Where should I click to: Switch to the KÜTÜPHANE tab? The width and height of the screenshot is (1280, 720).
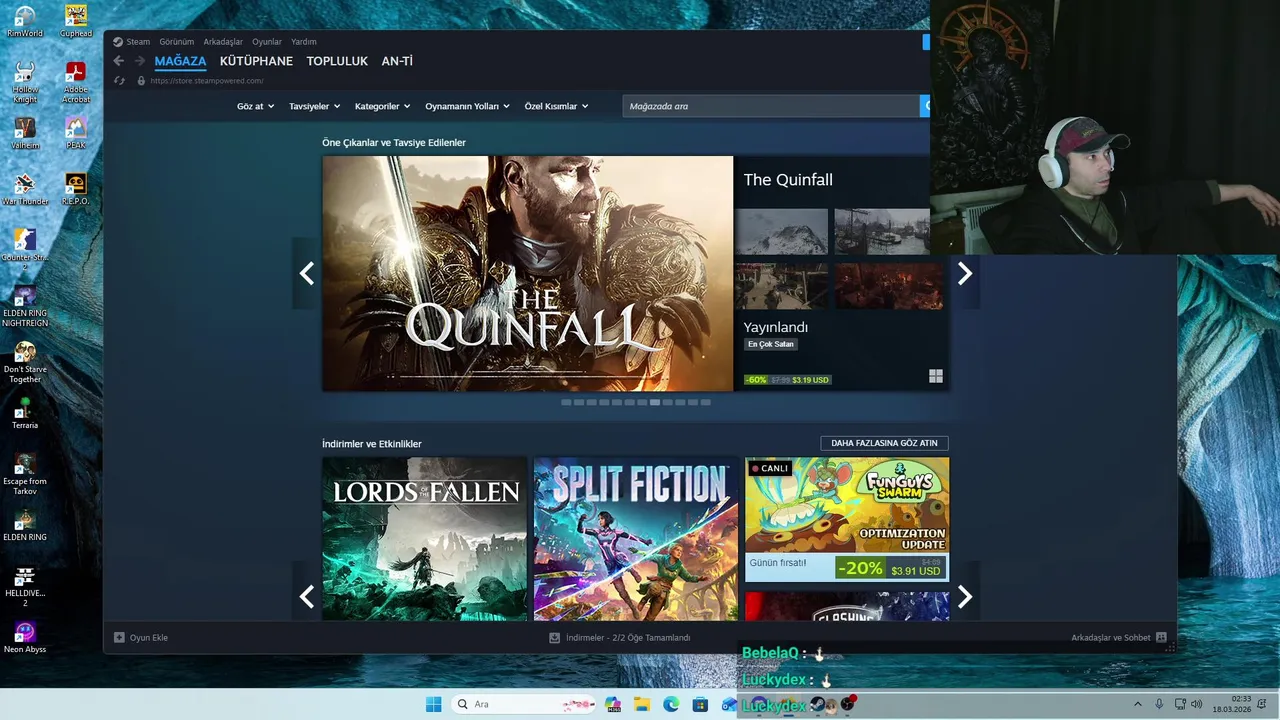pyautogui.click(x=256, y=61)
